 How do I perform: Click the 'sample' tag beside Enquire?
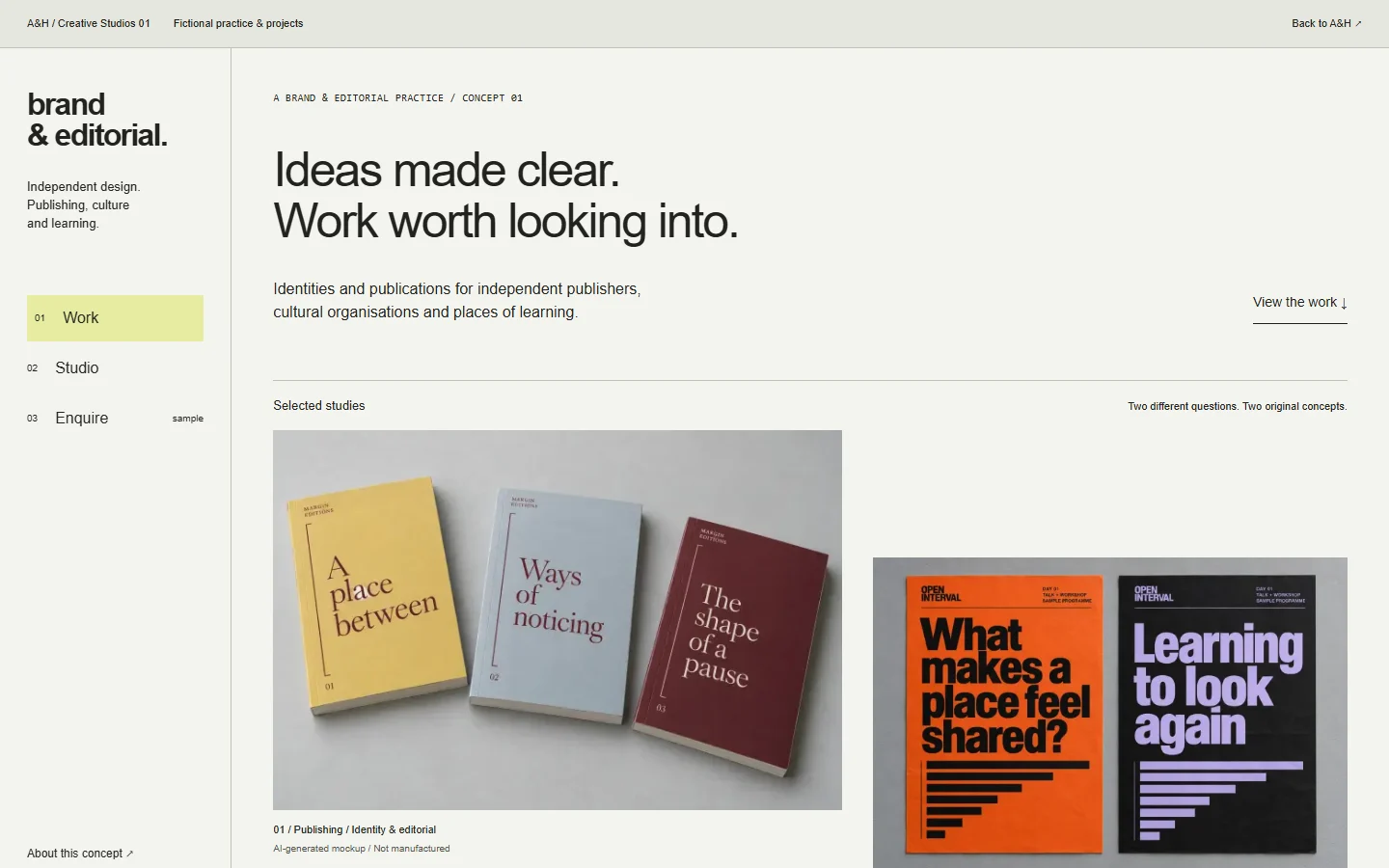(x=188, y=419)
